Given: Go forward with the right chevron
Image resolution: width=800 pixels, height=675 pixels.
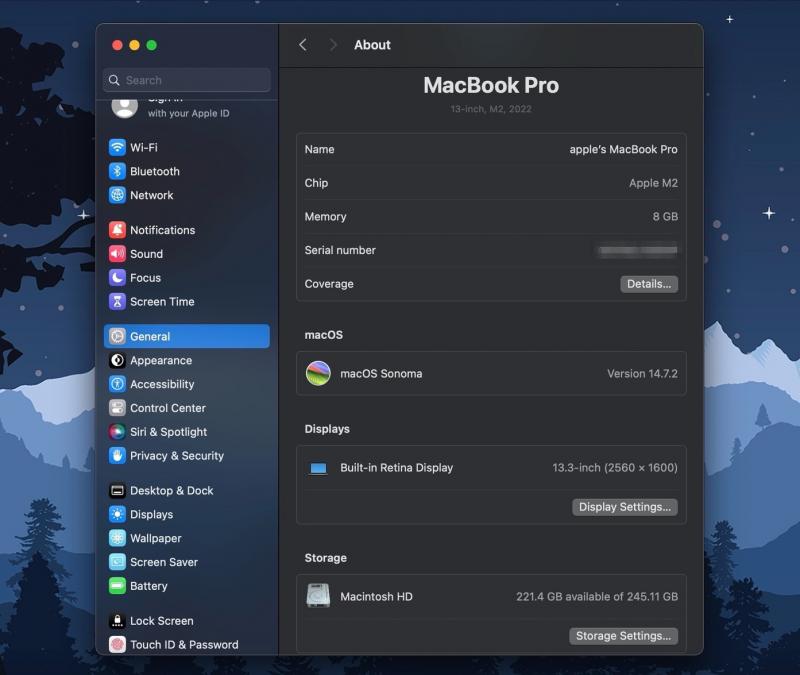Looking at the screenshot, I should pyautogui.click(x=333, y=45).
